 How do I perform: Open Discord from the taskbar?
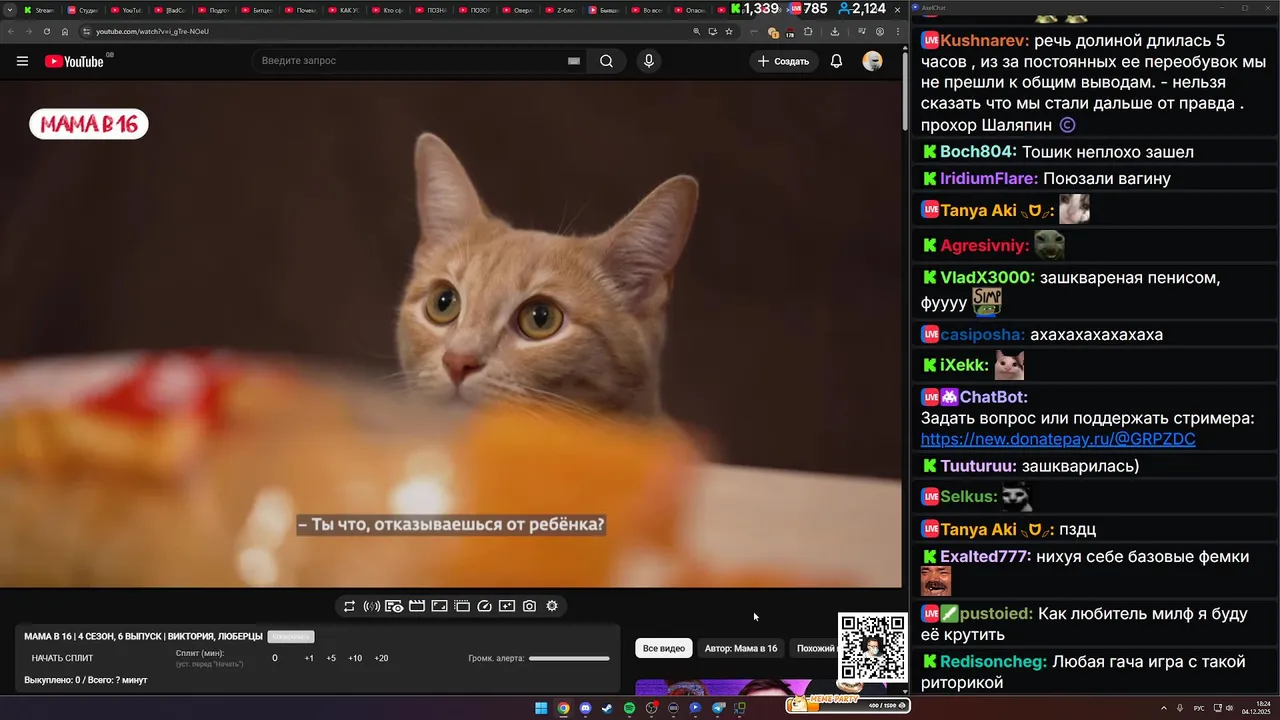585,708
